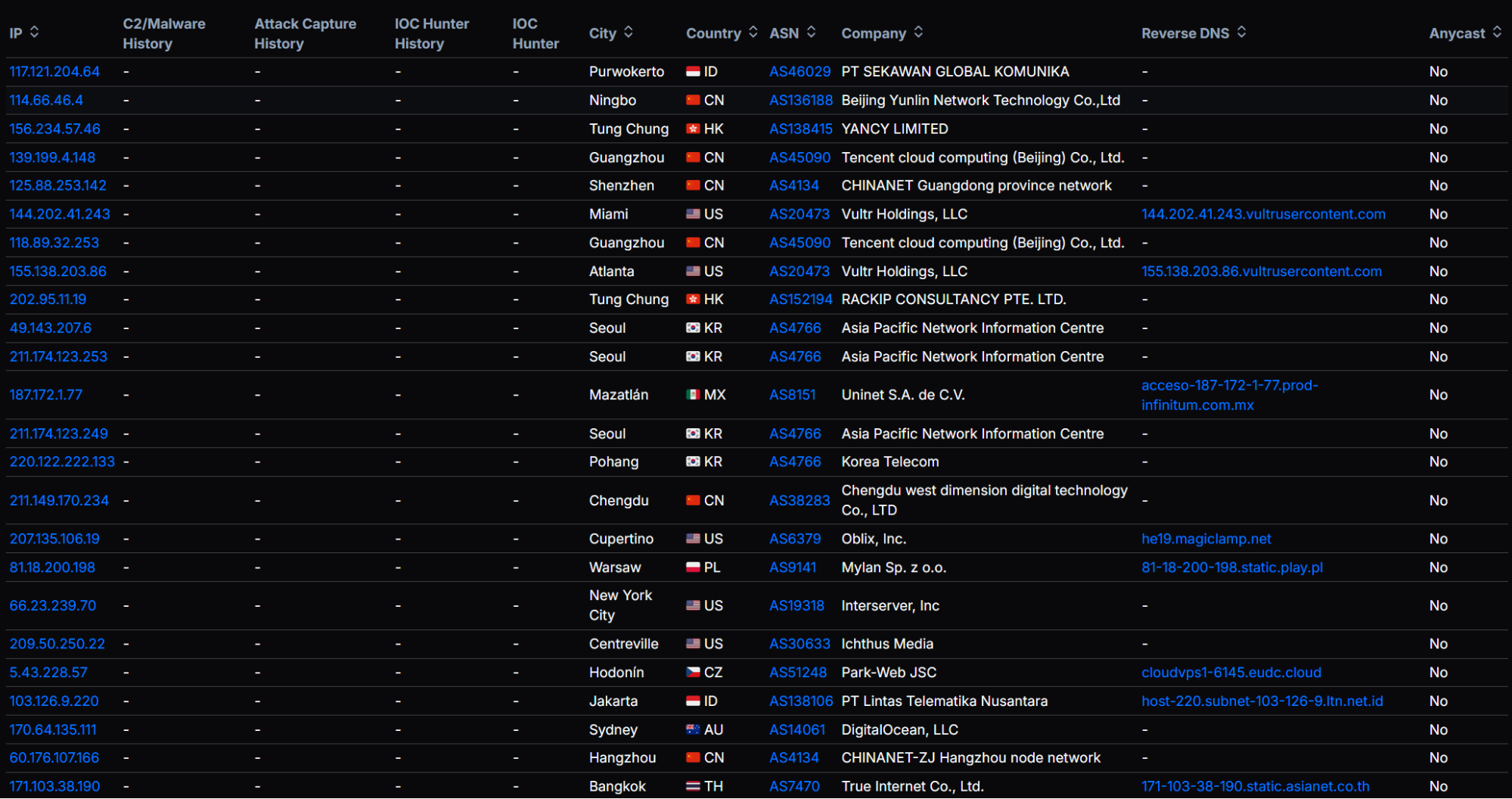Open reverse DNS he19.magiclamp.net

[1206, 539]
